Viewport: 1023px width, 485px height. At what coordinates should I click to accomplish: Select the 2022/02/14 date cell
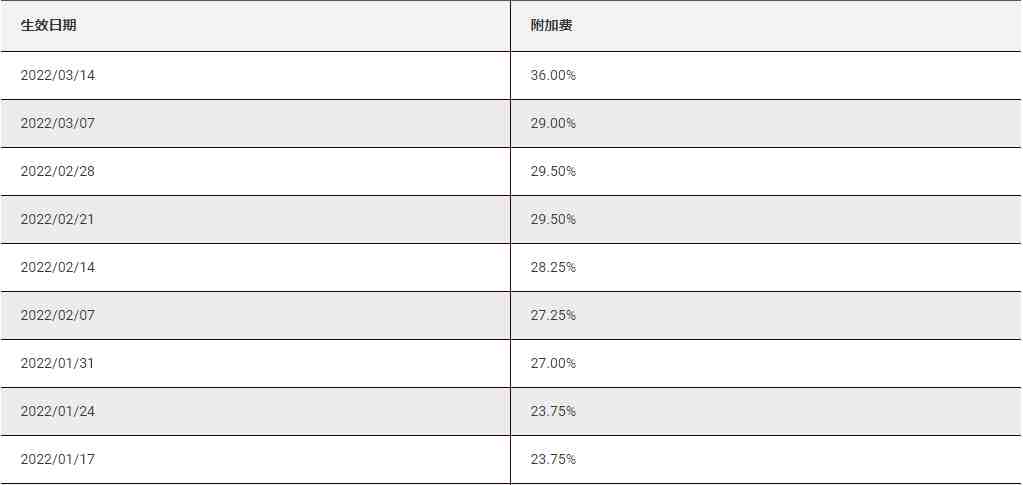coord(255,268)
